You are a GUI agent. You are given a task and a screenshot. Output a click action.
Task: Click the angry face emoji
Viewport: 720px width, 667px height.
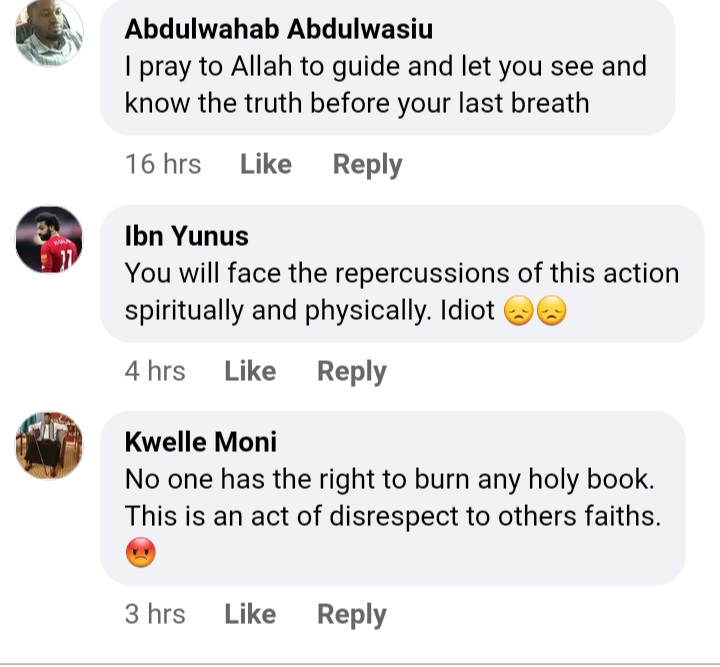click(x=141, y=554)
